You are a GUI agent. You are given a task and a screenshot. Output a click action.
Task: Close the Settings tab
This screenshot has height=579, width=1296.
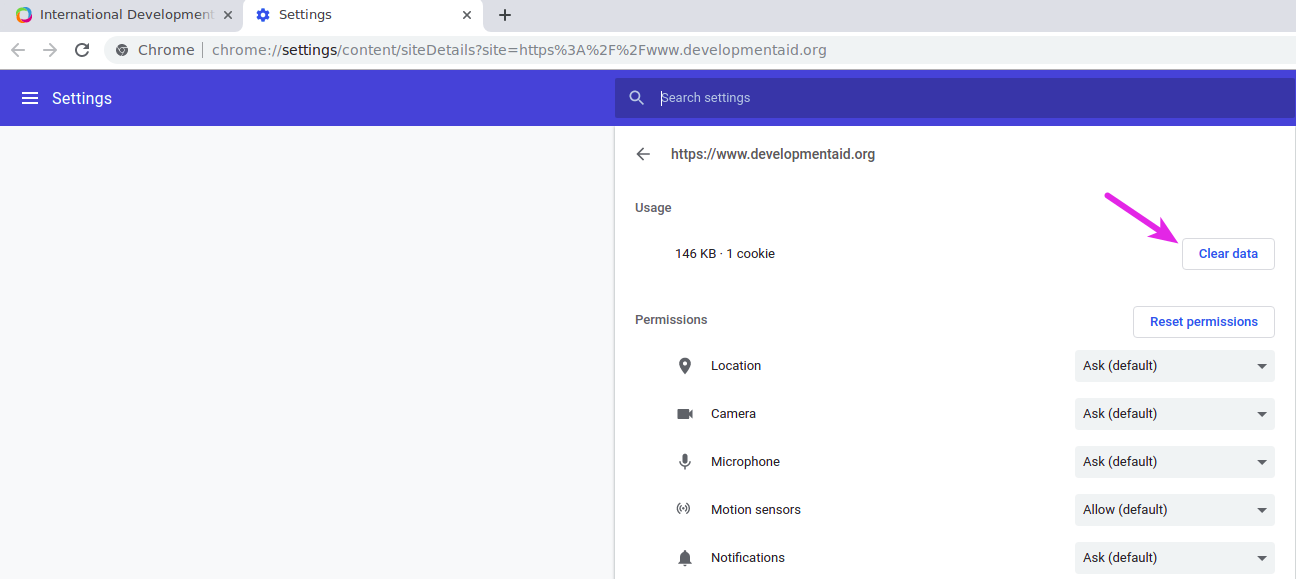point(467,15)
